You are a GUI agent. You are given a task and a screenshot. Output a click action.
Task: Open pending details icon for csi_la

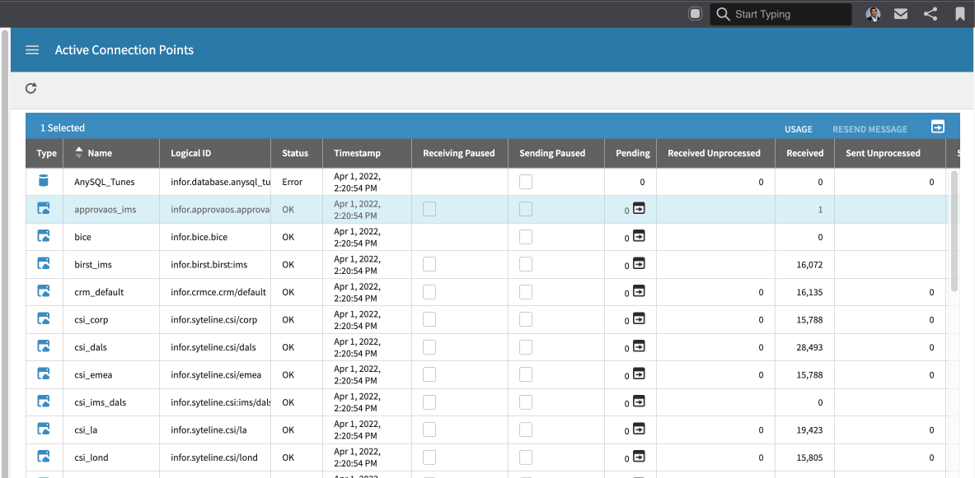(639, 428)
